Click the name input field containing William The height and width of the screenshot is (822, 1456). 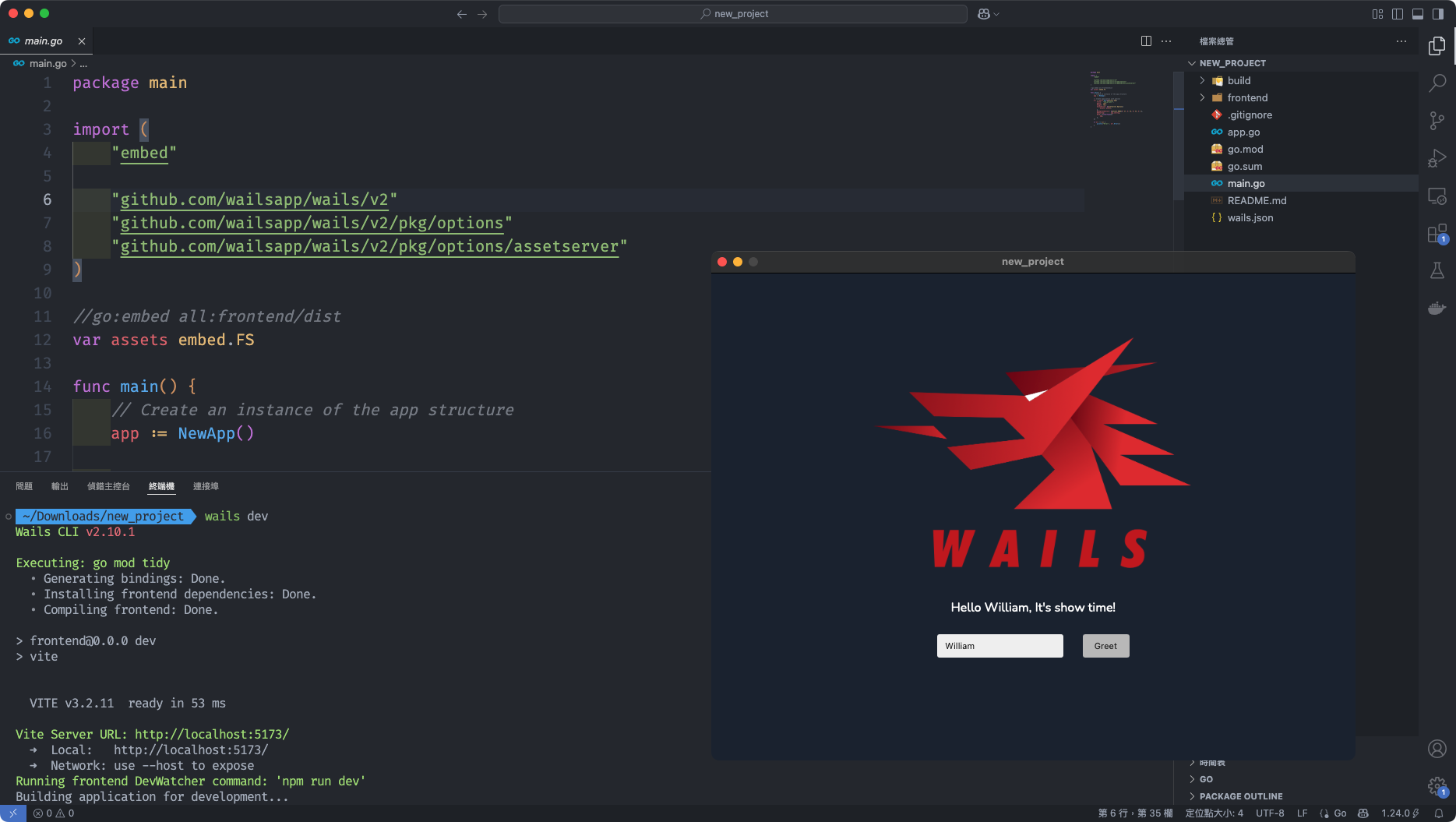(x=999, y=646)
